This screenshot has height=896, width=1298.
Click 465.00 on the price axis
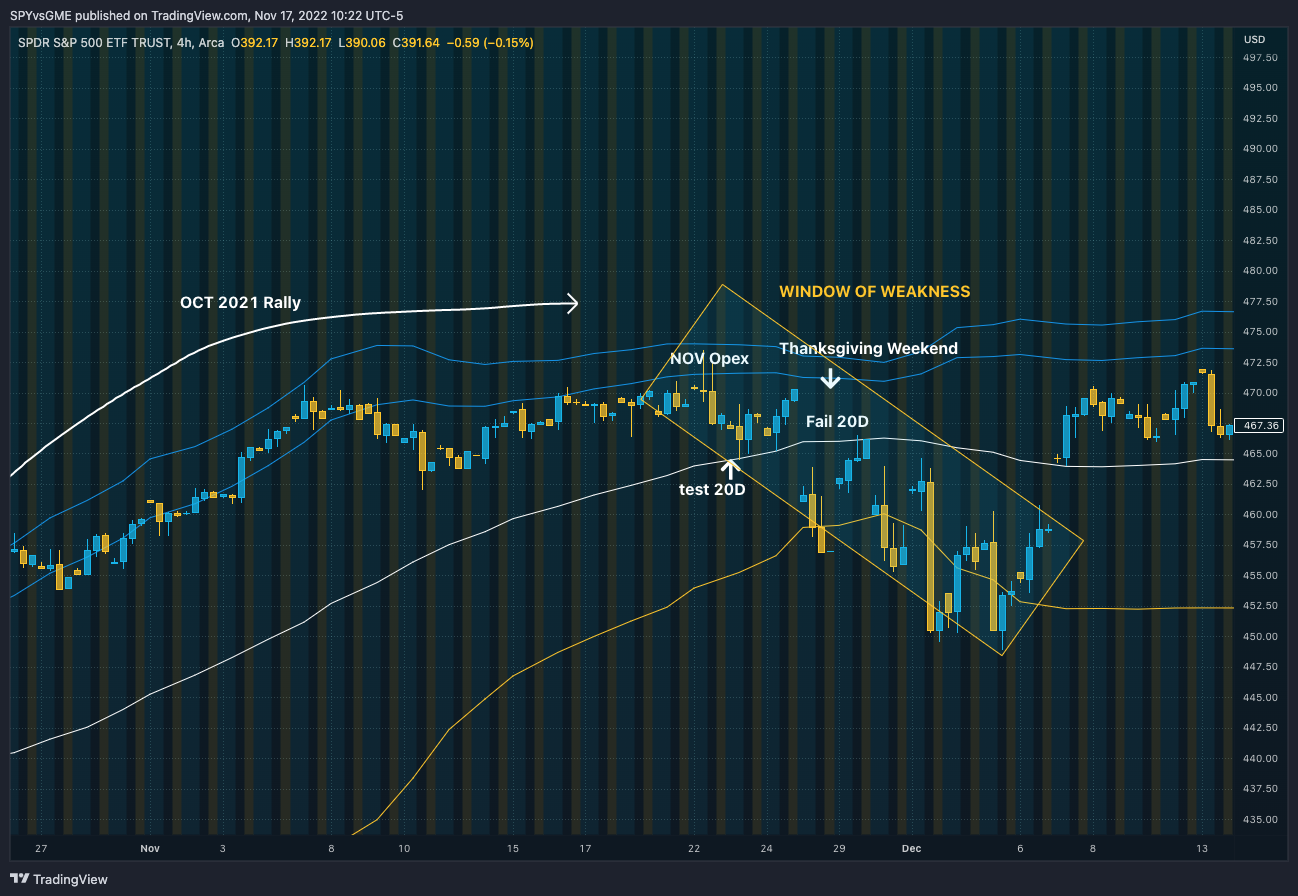tap(1260, 453)
